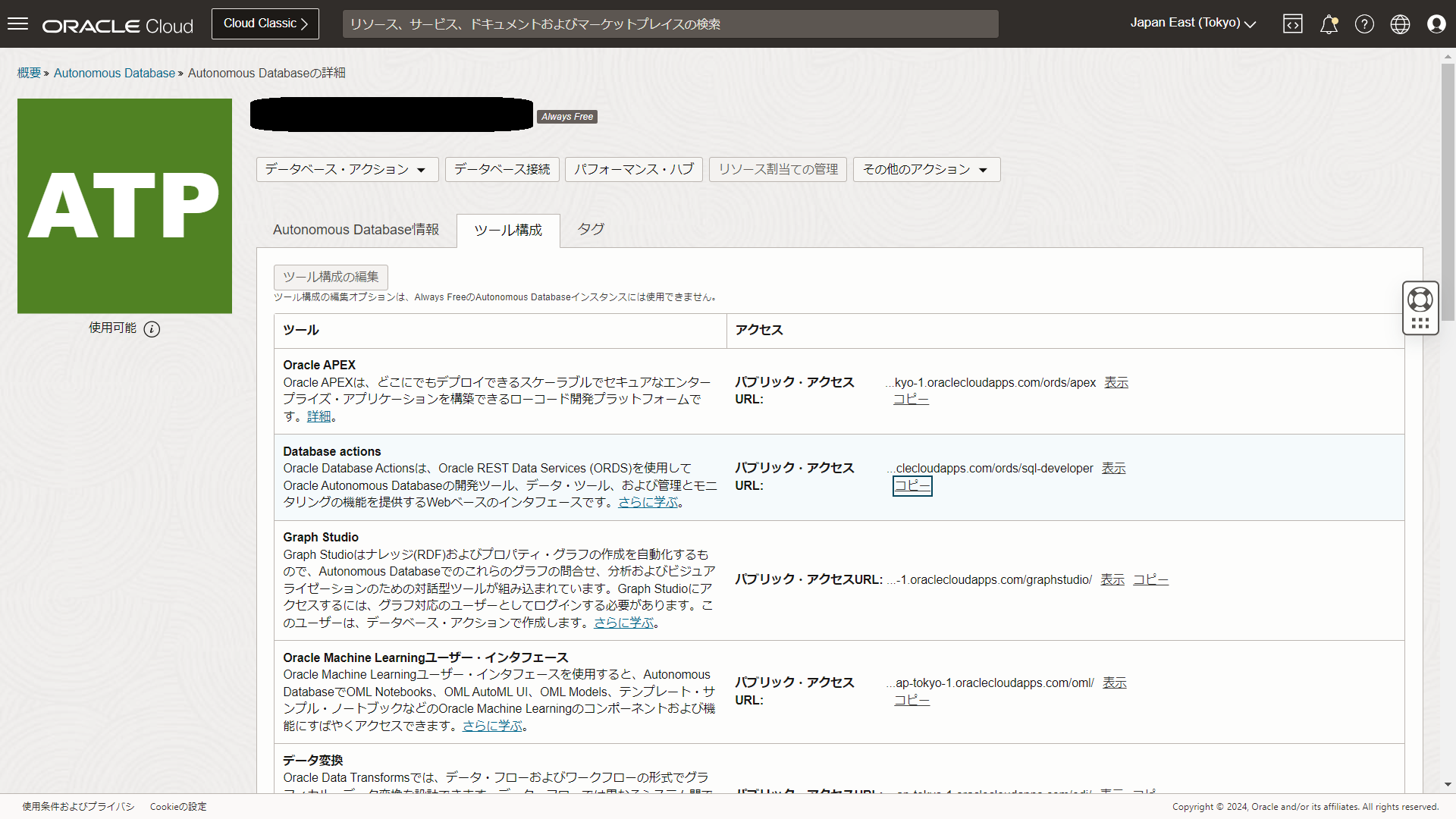Open パフォーマンス・ハブ
Viewport: 1456px width, 819px height.
click(633, 169)
